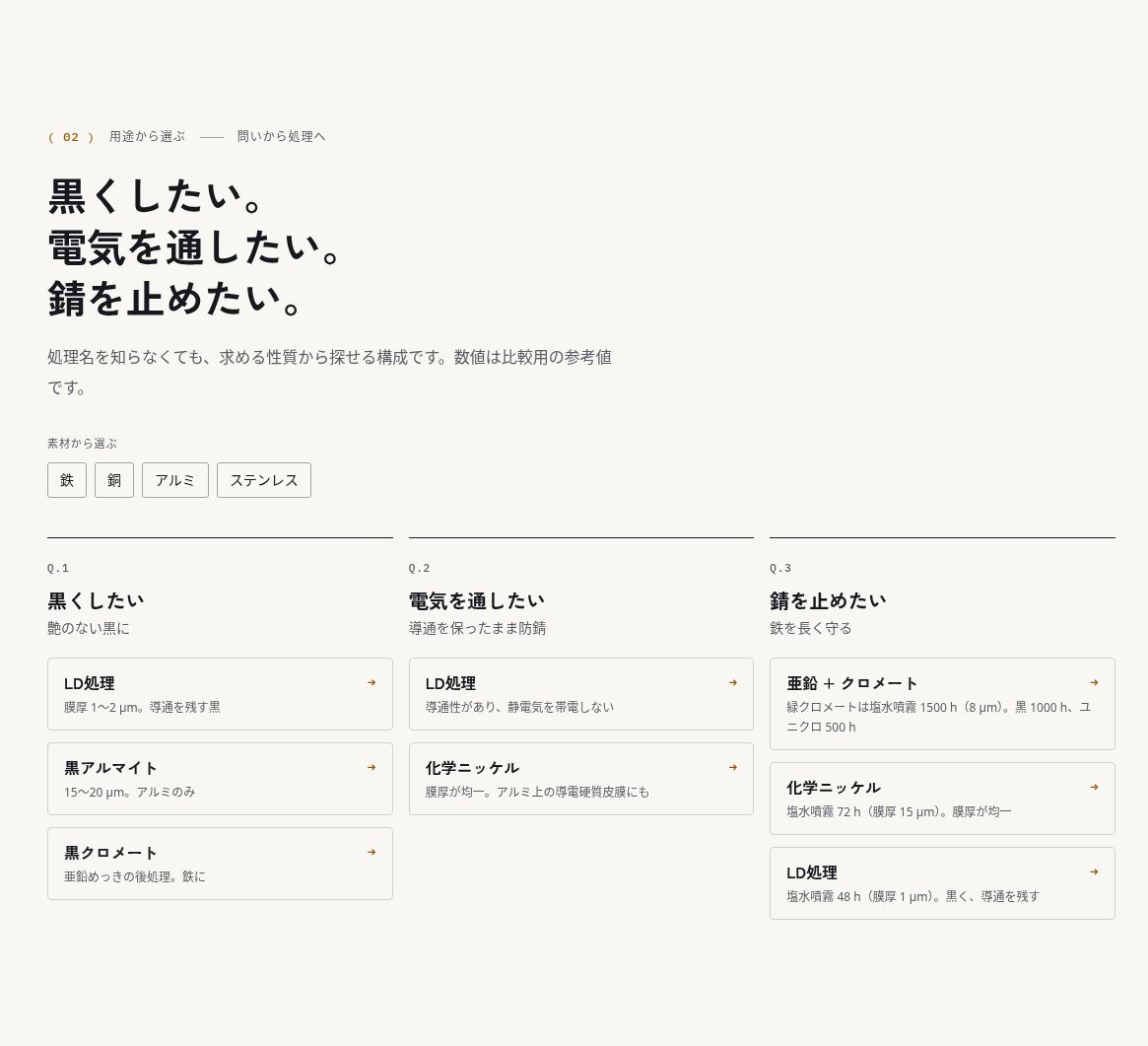Click the large headline line "電気を通したい。"
The width and height of the screenshot is (1148, 1046).
(x=195, y=247)
